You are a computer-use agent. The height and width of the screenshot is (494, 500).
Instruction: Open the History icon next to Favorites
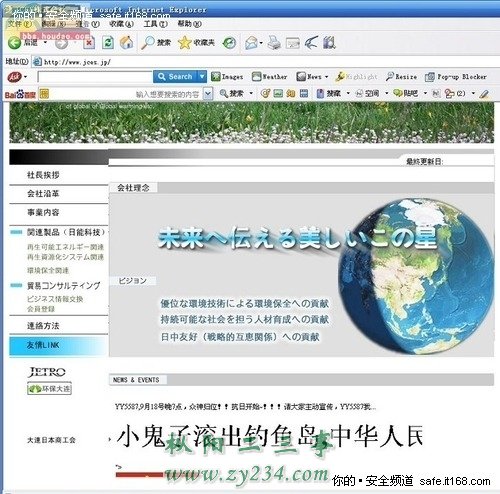tap(229, 43)
